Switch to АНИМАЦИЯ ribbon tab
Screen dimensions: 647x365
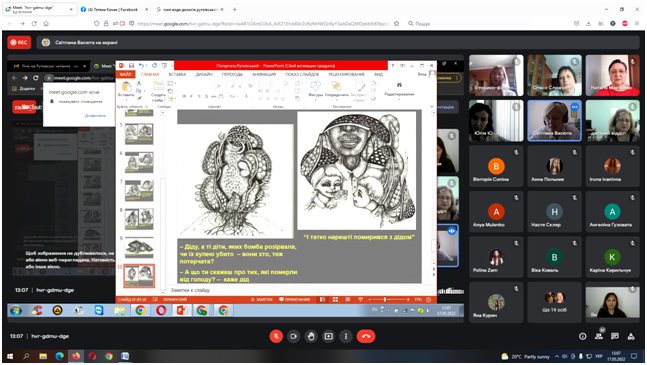[264, 75]
